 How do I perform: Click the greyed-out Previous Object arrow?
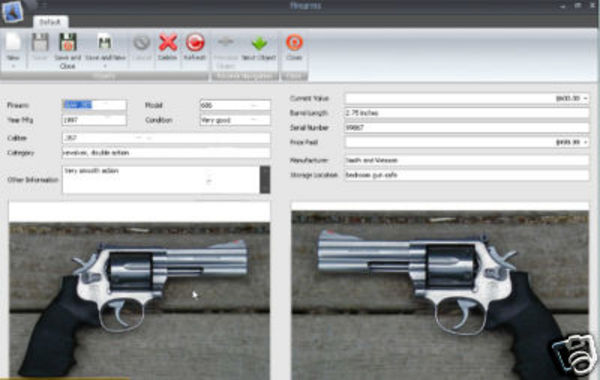pos(226,42)
